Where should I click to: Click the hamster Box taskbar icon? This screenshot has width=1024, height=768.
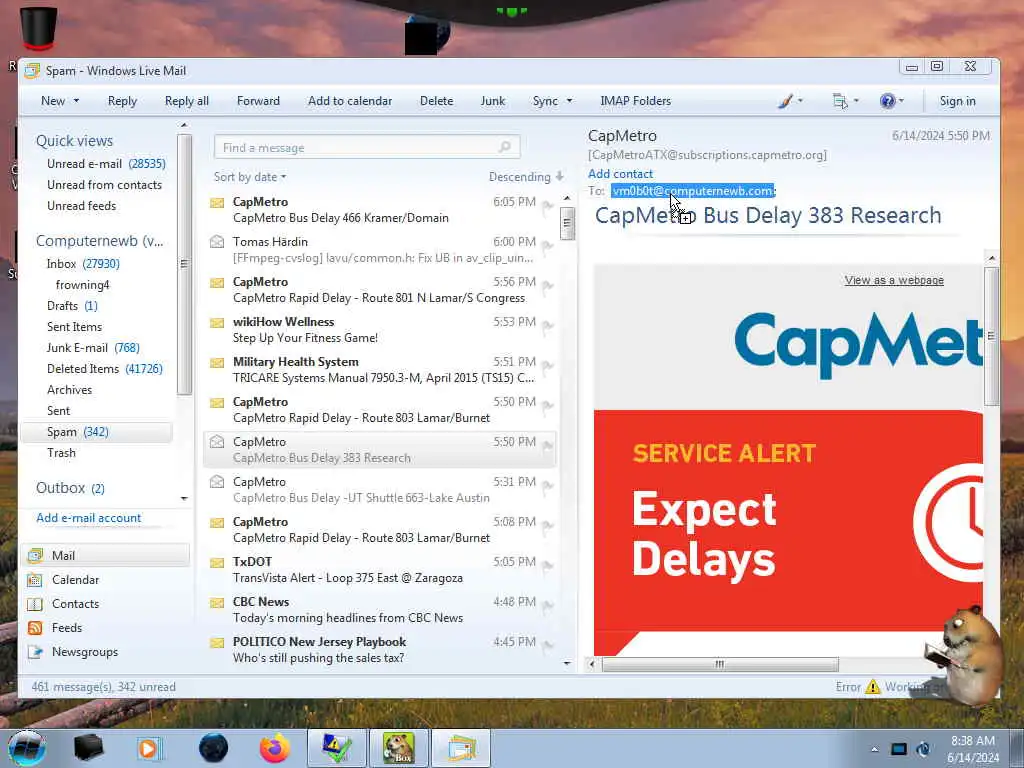399,748
